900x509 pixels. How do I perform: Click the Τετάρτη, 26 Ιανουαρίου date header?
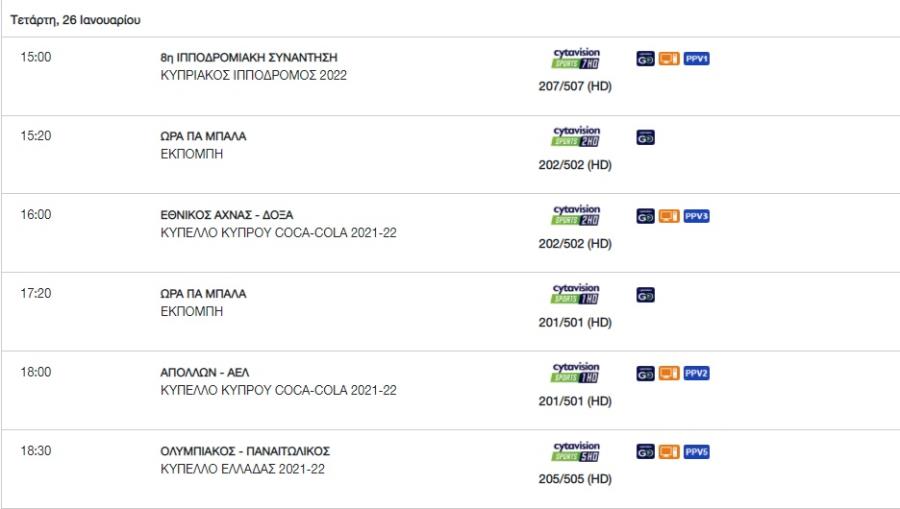75,20
